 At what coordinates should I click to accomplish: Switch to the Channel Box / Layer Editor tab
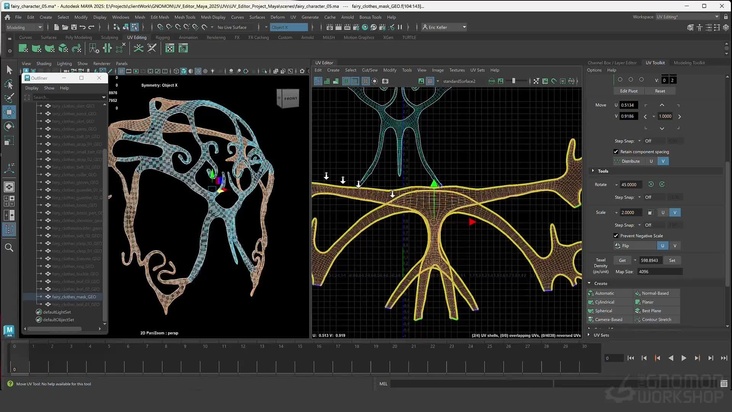(x=612, y=63)
